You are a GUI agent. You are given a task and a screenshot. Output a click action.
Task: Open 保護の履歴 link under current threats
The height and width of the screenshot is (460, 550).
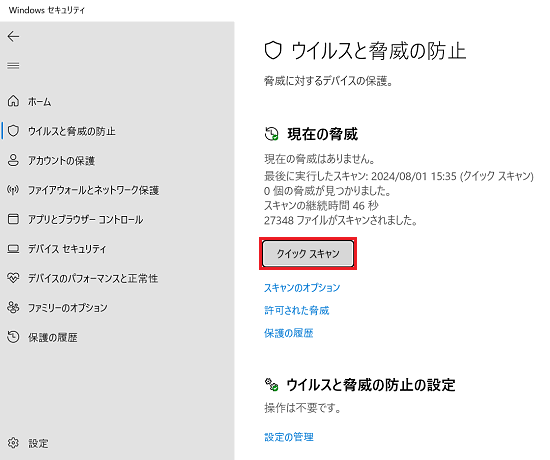click(288, 333)
